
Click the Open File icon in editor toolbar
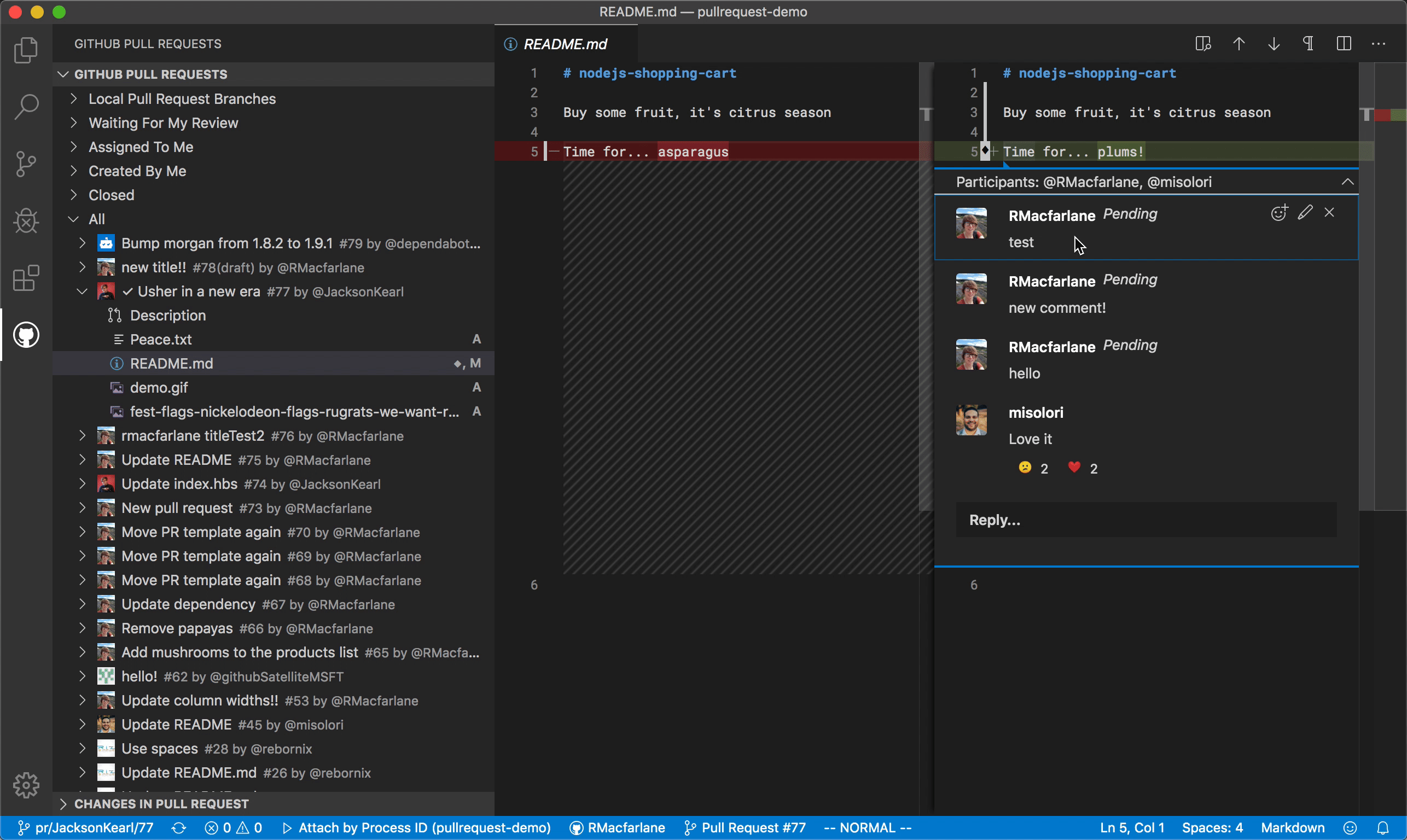click(1203, 44)
